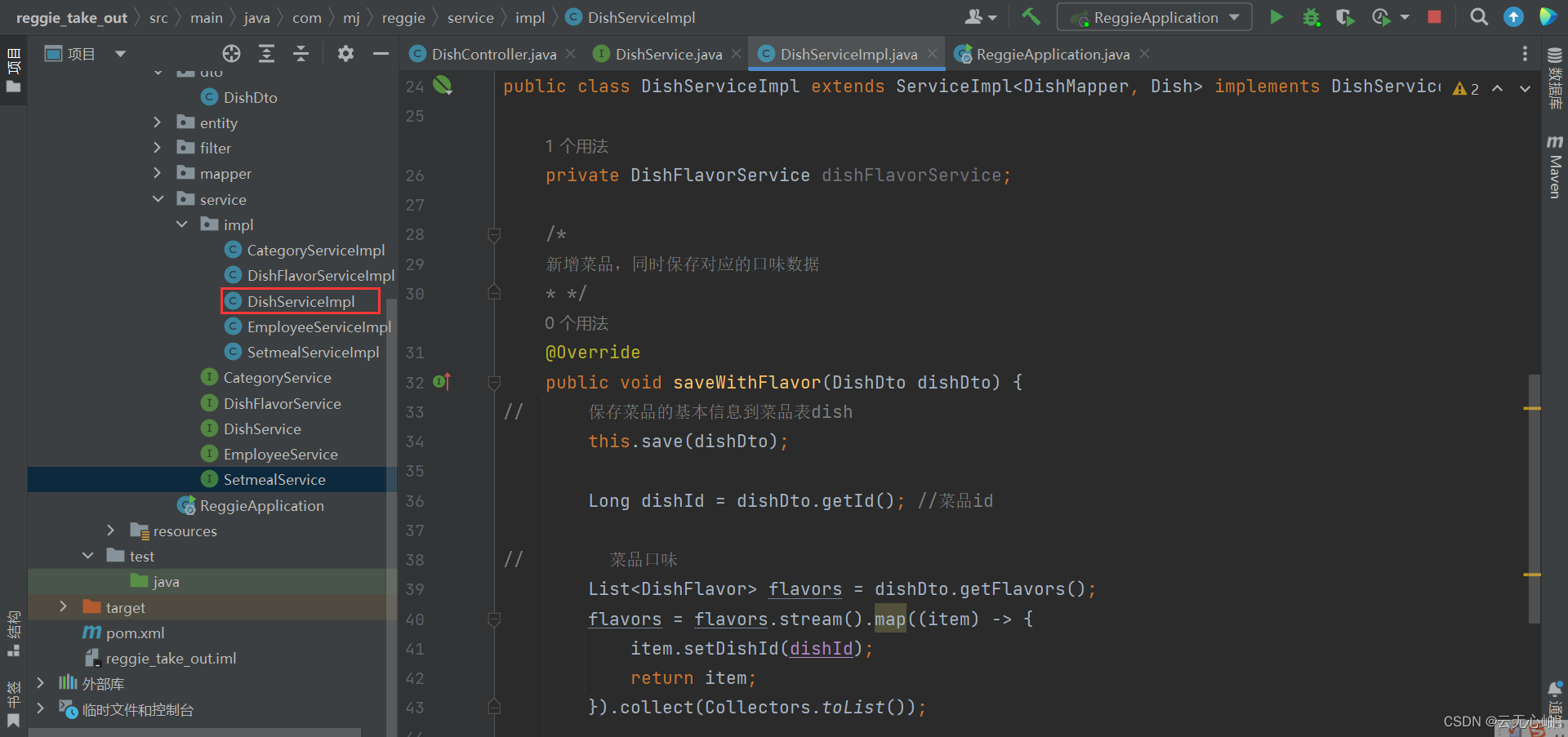Jump to previous highlighted warning arrow
1568x737 pixels.
tap(1498, 88)
